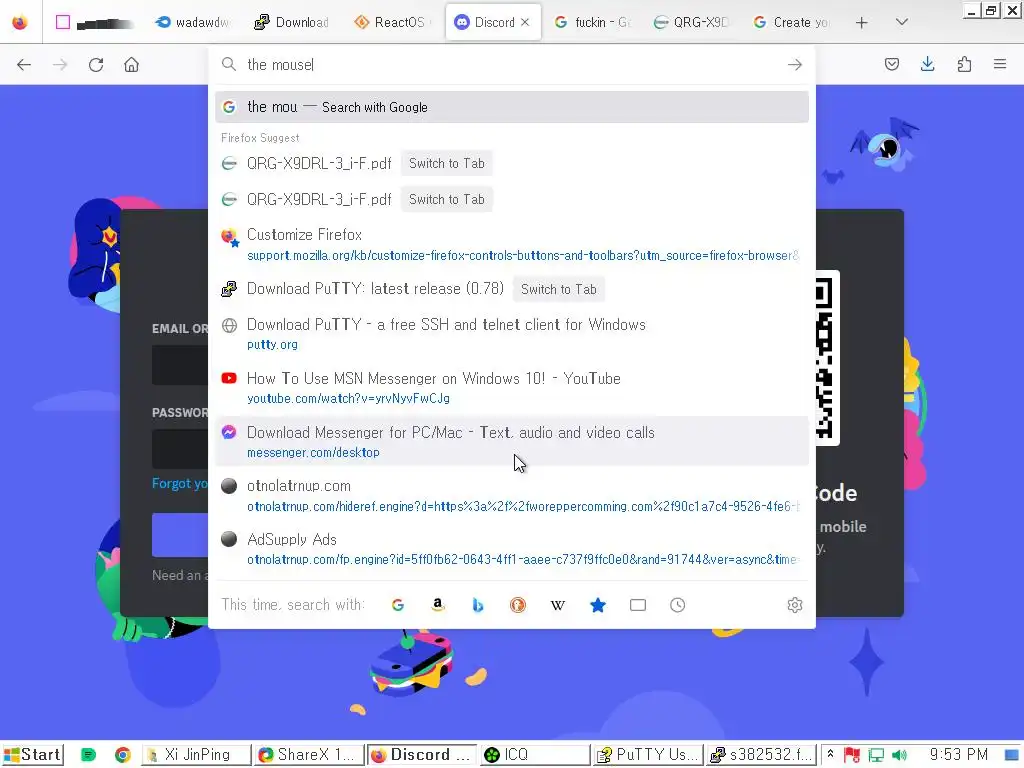This screenshot has height=768, width=1024.
Task: Open a new tab with plus button
Action: pyautogui.click(x=861, y=22)
